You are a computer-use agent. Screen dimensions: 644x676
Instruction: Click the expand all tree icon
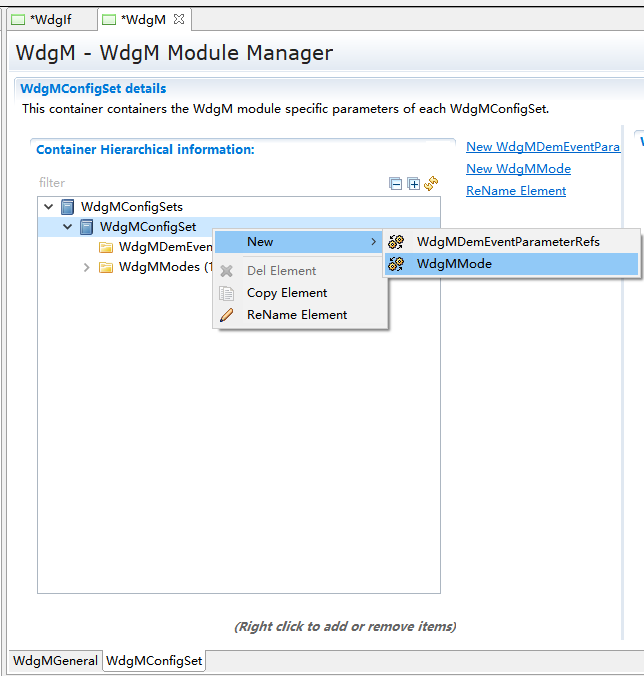(413, 183)
